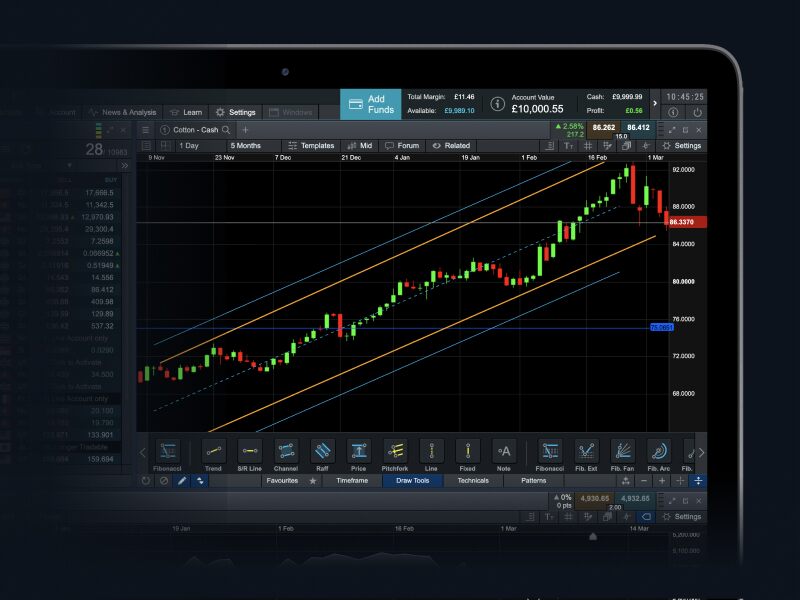Click the text size (Tt) icon on Cotton chart toolbar

568,146
